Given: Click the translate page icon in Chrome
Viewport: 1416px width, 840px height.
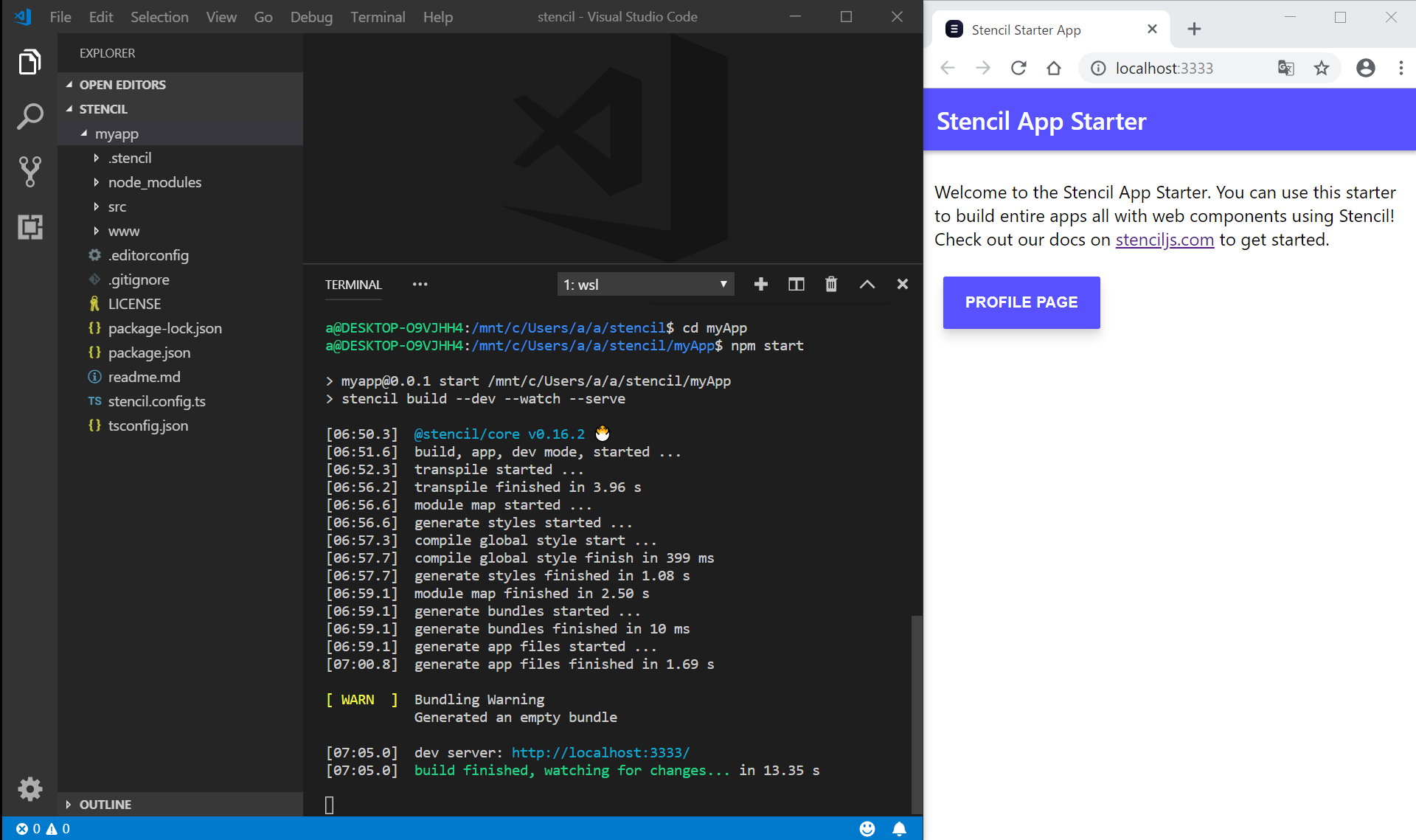Looking at the screenshot, I should point(1285,68).
